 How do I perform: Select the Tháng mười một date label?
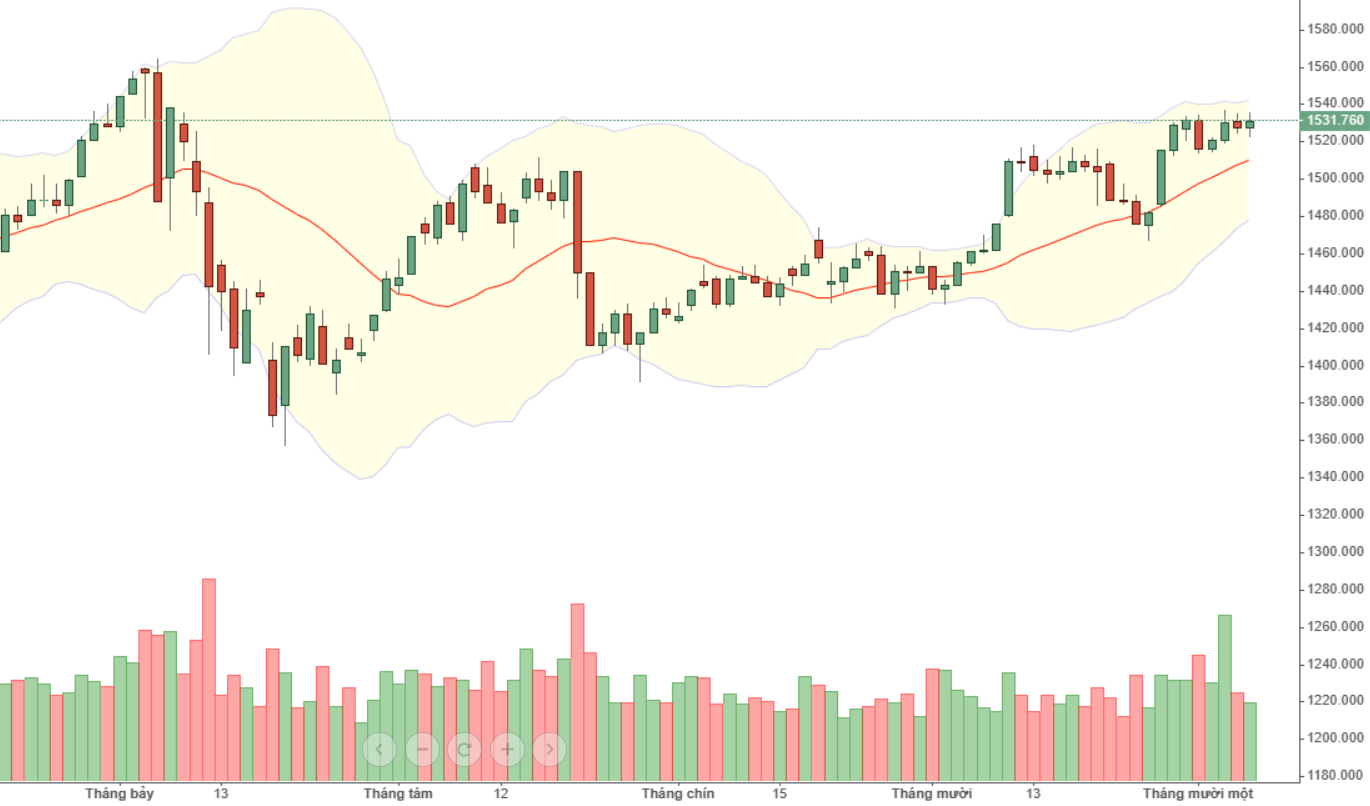[1198, 794]
